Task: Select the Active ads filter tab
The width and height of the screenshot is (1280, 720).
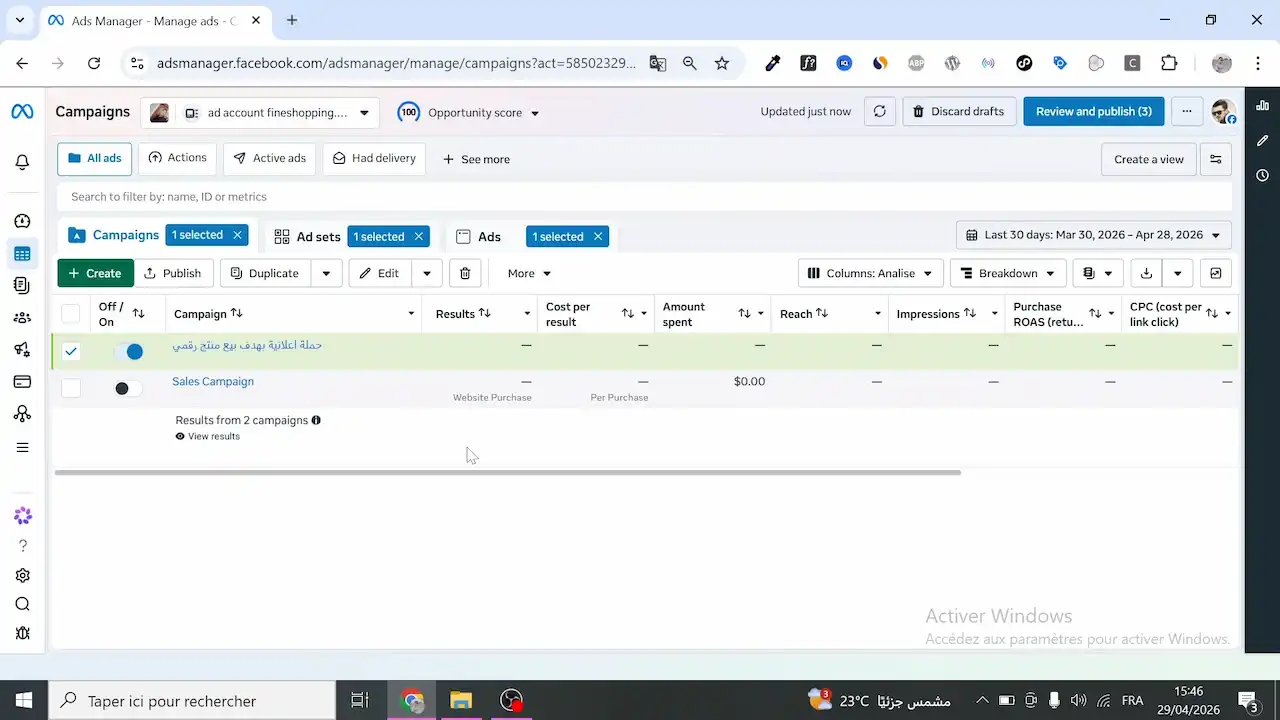Action: [x=270, y=159]
